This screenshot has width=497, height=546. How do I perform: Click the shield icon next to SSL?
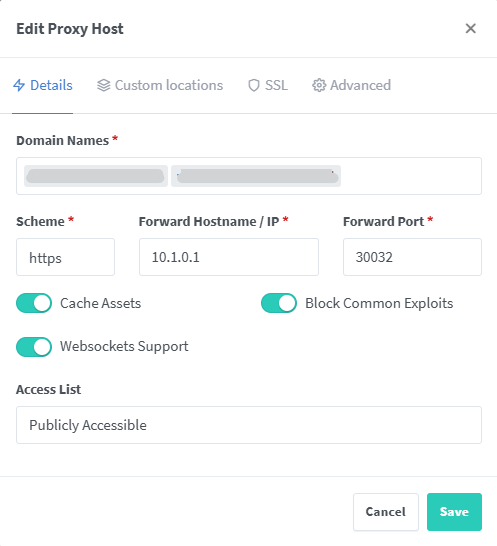coord(254,85)
